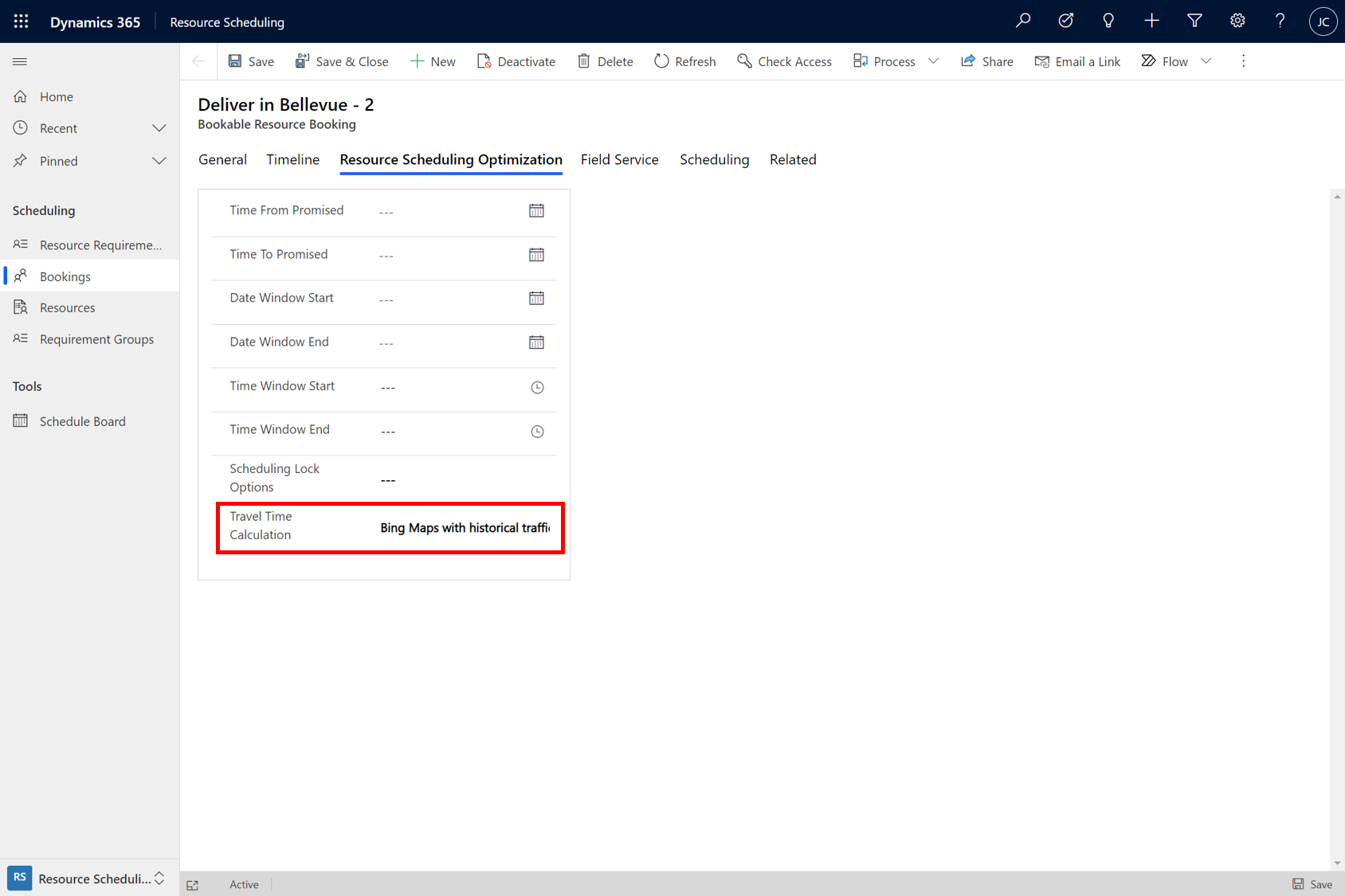Collapse the site map hamburger menu
The image size is (1345, 896).
tap(20, 61)
